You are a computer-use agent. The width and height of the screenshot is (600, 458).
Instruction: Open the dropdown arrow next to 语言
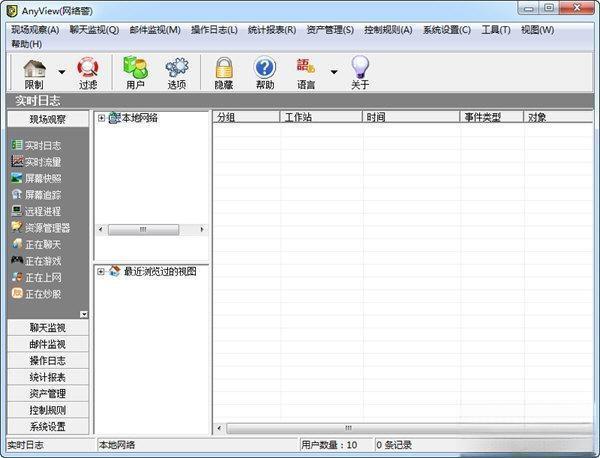point(334,72)
